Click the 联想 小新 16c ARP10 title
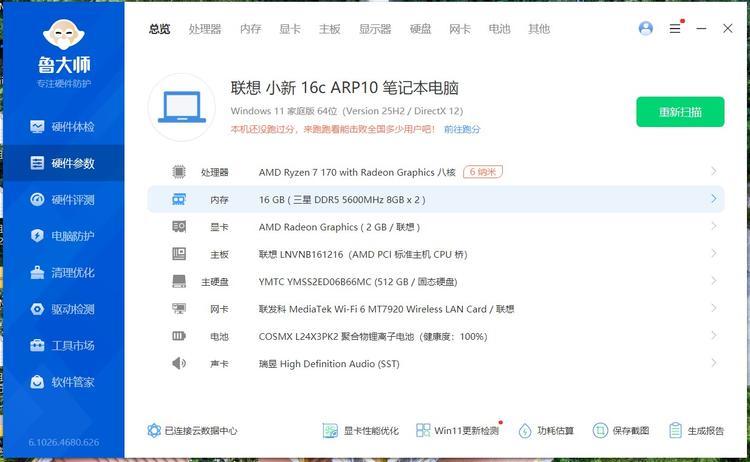Viewport: 750px width, 462px height. [x=344, y=88]
